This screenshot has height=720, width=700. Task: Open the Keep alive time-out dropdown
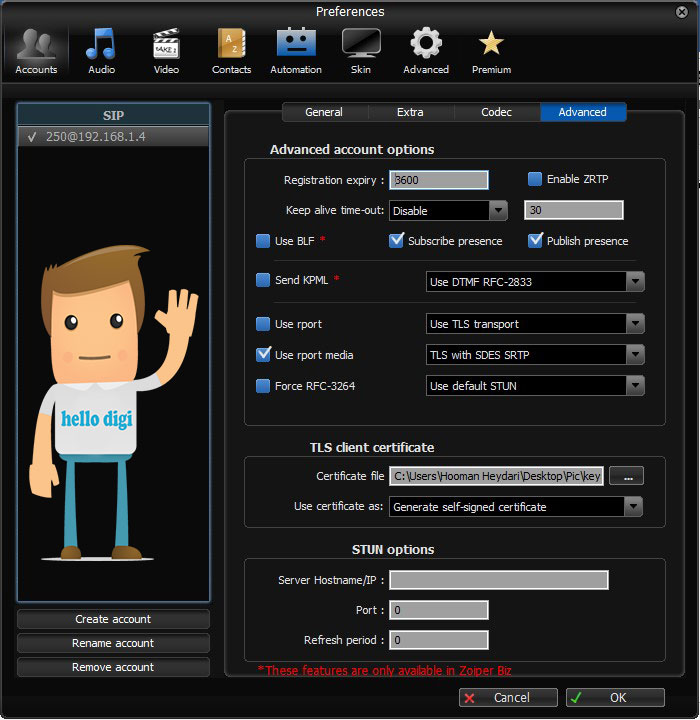click(448, 211)
